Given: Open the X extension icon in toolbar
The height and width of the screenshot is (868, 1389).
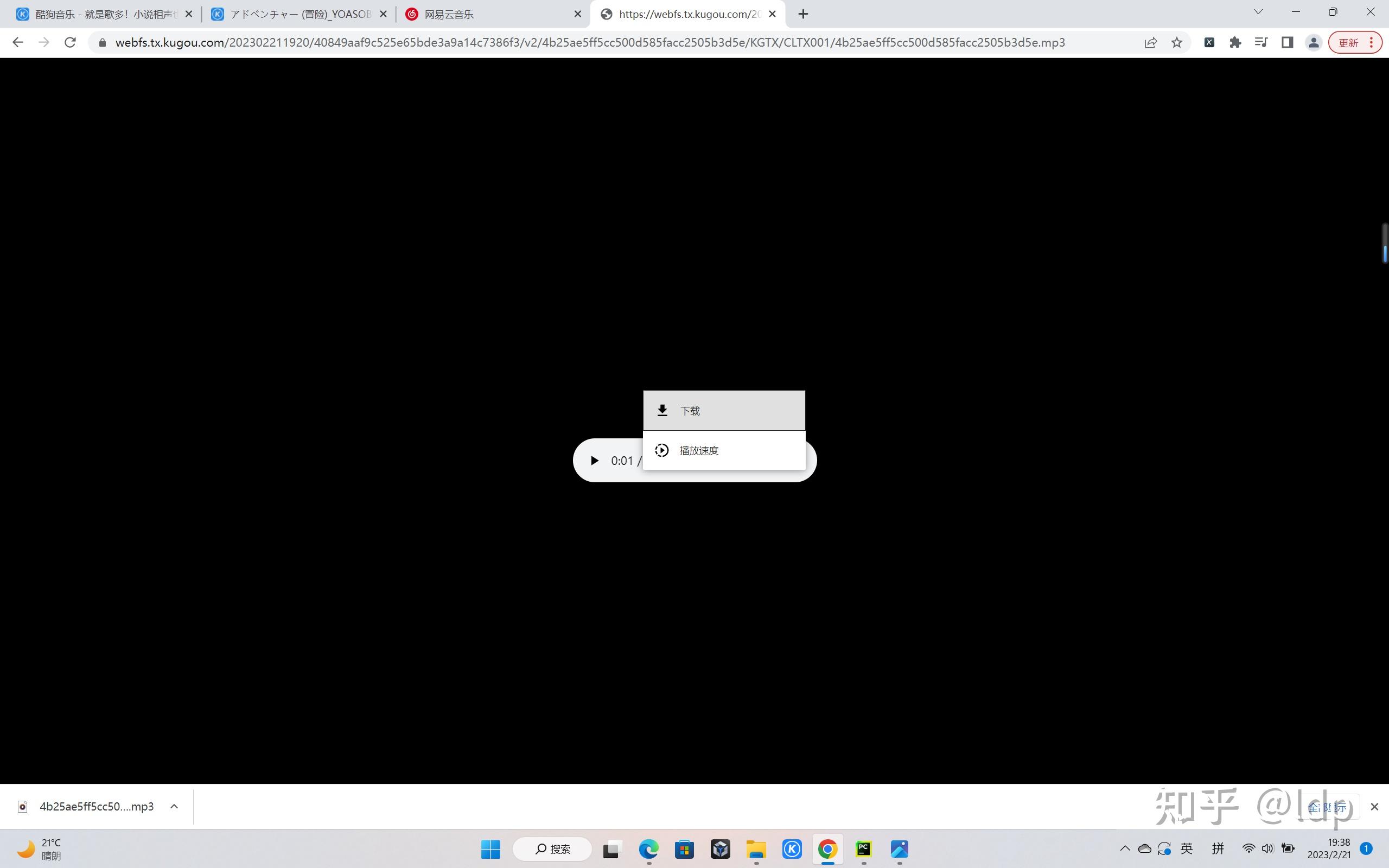Looking at the screenshot, I should pyautogui.click(x=1209, y=42).
